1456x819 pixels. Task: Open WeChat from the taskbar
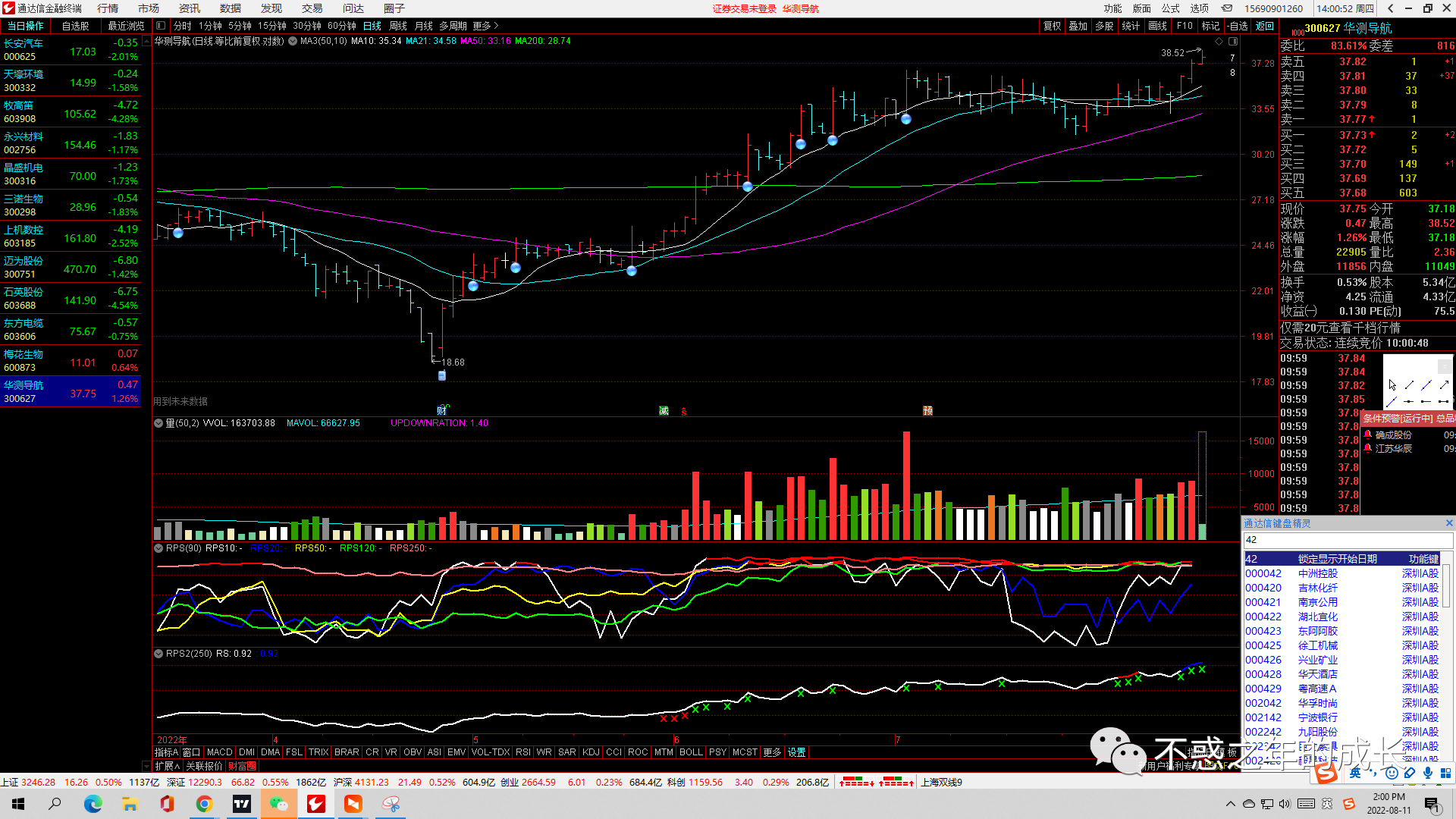click(278, 804)
